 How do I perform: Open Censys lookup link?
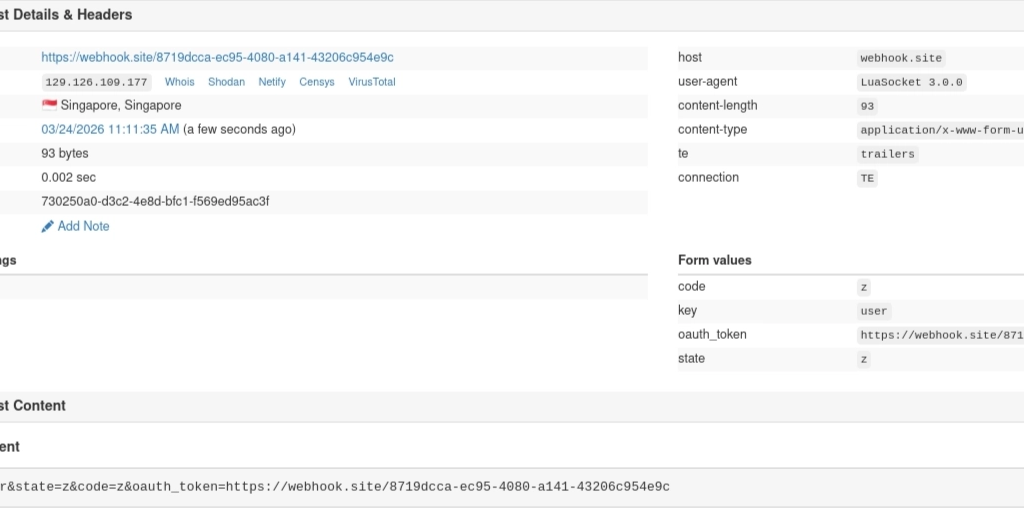tap(317, 82)
